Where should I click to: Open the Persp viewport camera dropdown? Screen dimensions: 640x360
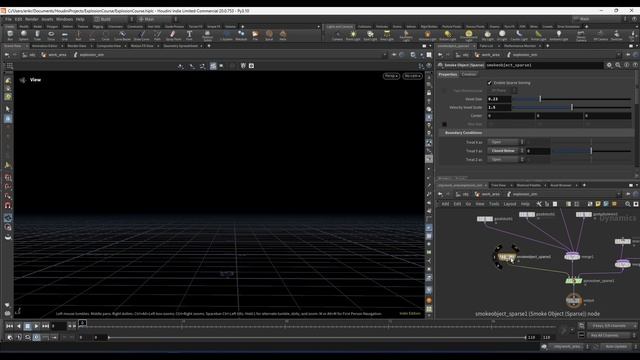[x=391, y=76]
